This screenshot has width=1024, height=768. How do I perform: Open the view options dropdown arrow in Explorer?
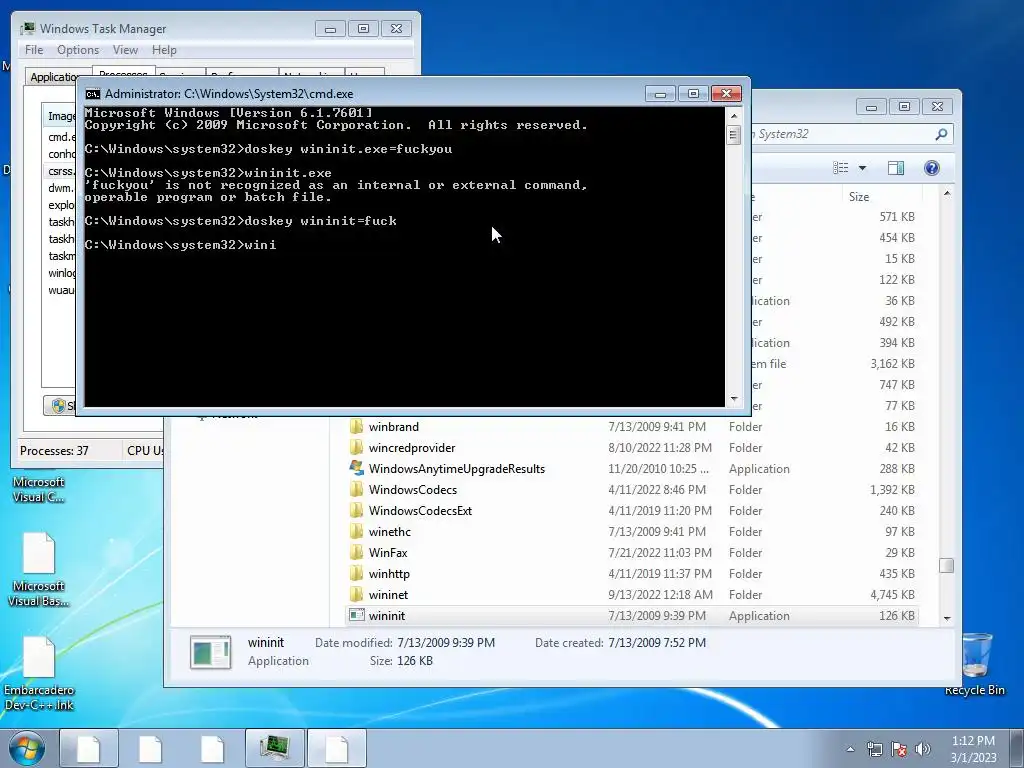[x=862, y=168]
